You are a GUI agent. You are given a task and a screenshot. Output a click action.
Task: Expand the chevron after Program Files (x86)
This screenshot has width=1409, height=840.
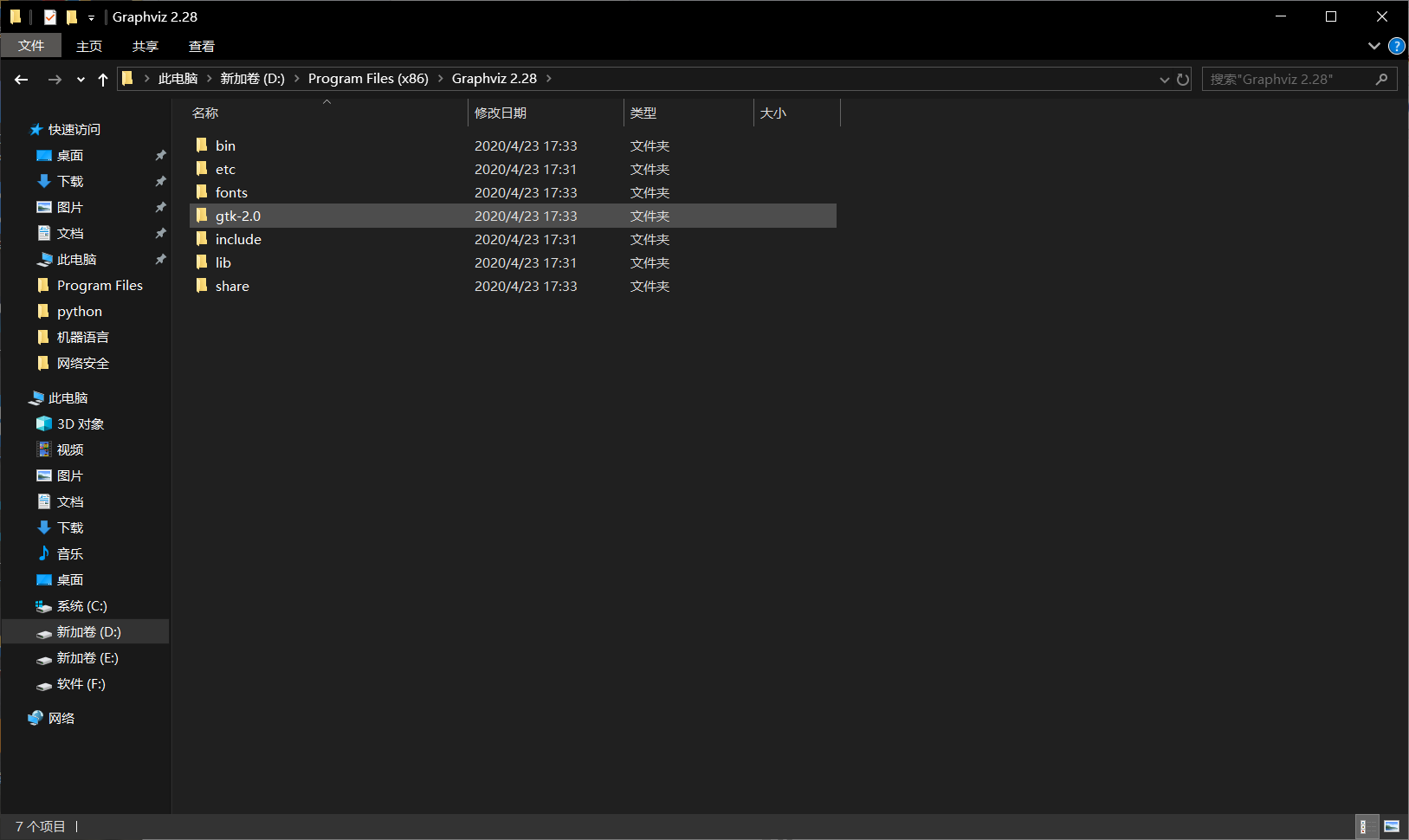tap(441, 79)
